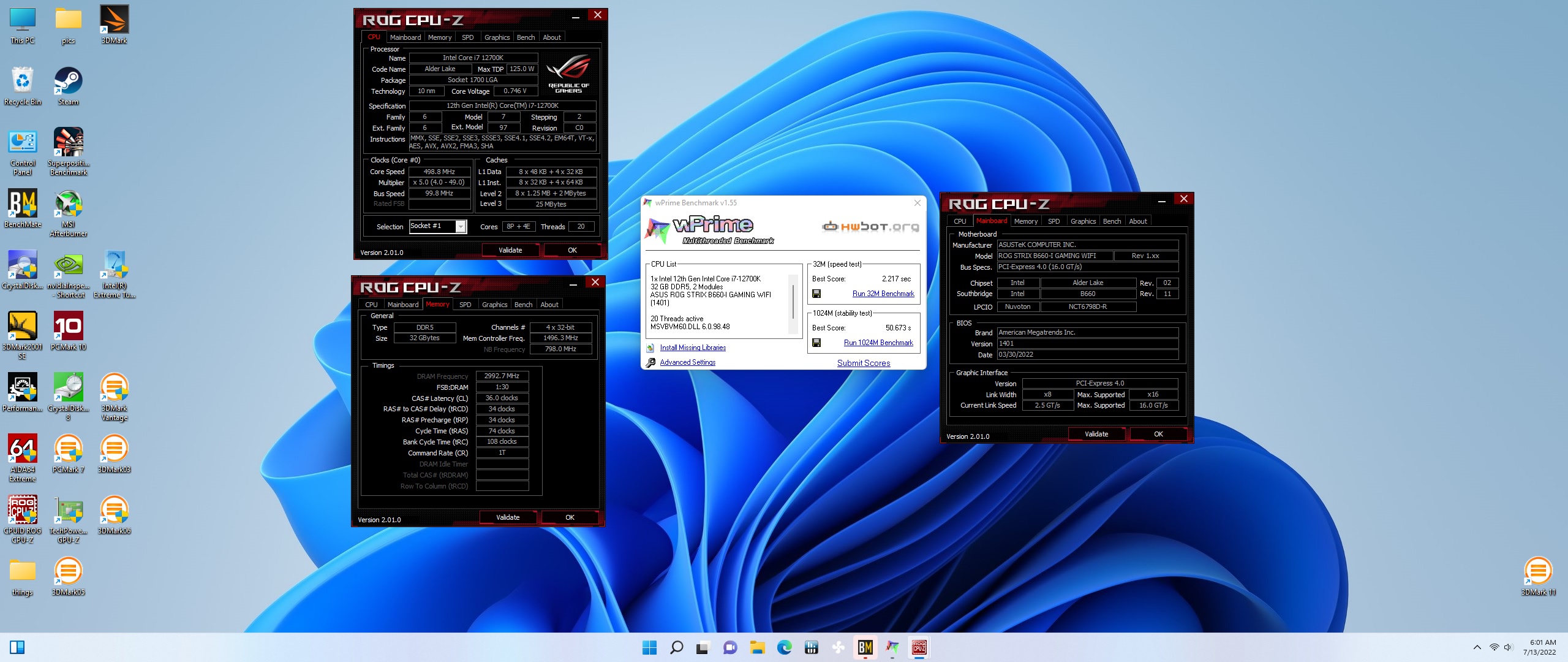Open Control Panel desktop icon
This screenshot has height=662, width=1568.
tap(23, 151)
